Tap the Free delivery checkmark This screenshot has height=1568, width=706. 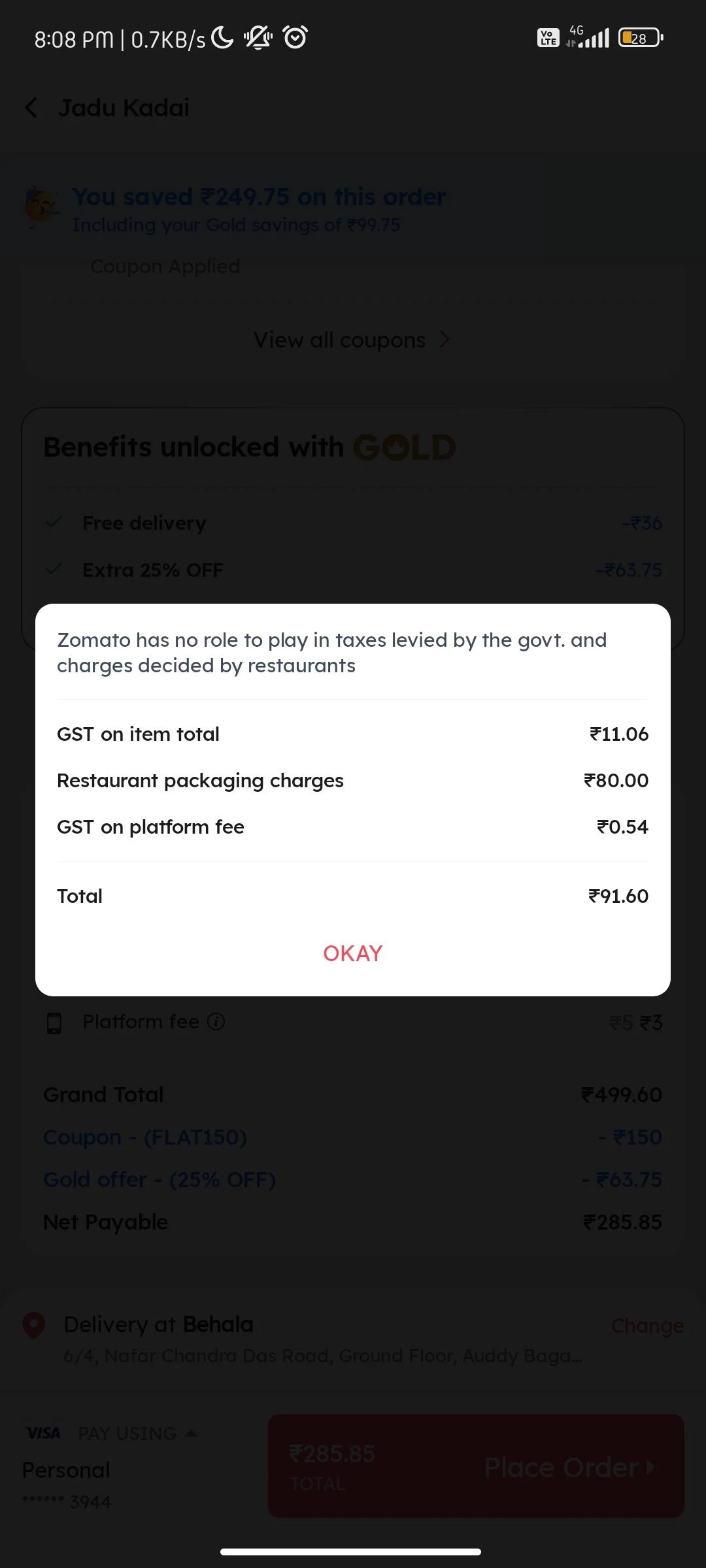pos(54,522)
